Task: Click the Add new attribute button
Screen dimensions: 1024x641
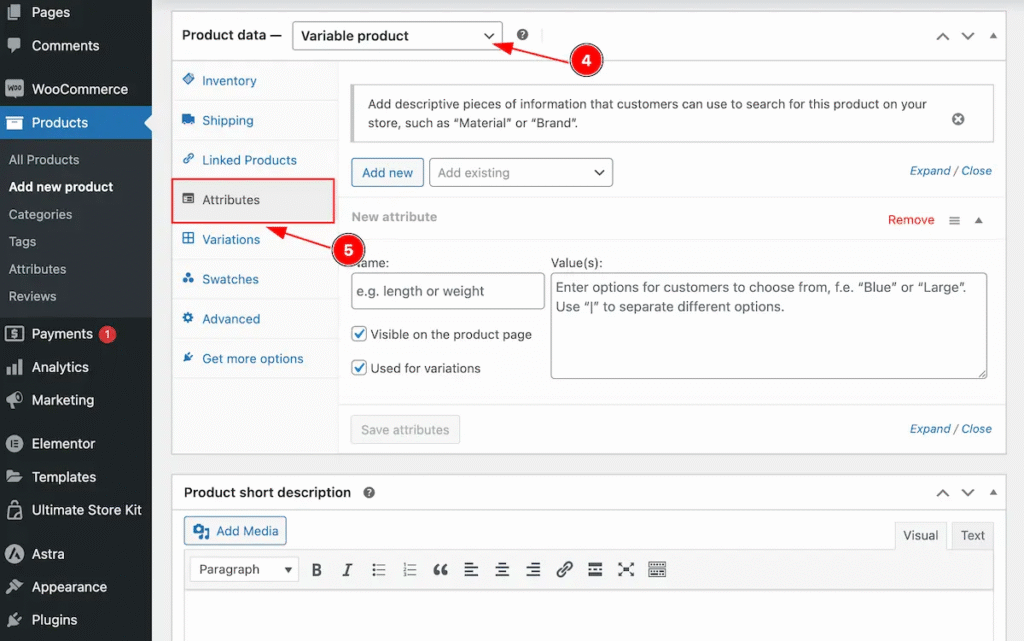Action: pyautogui.click(x=387, y=173)
